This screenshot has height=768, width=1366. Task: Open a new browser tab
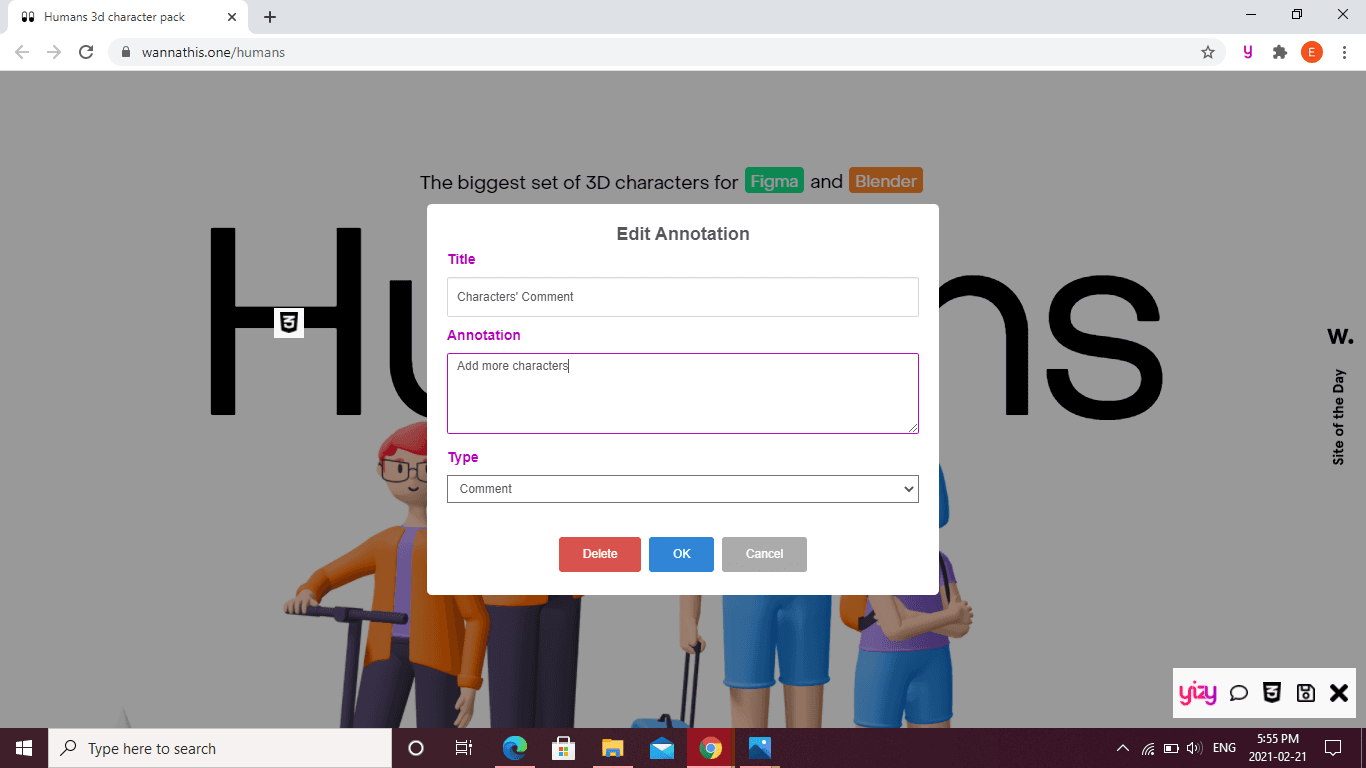pos(270,17)
